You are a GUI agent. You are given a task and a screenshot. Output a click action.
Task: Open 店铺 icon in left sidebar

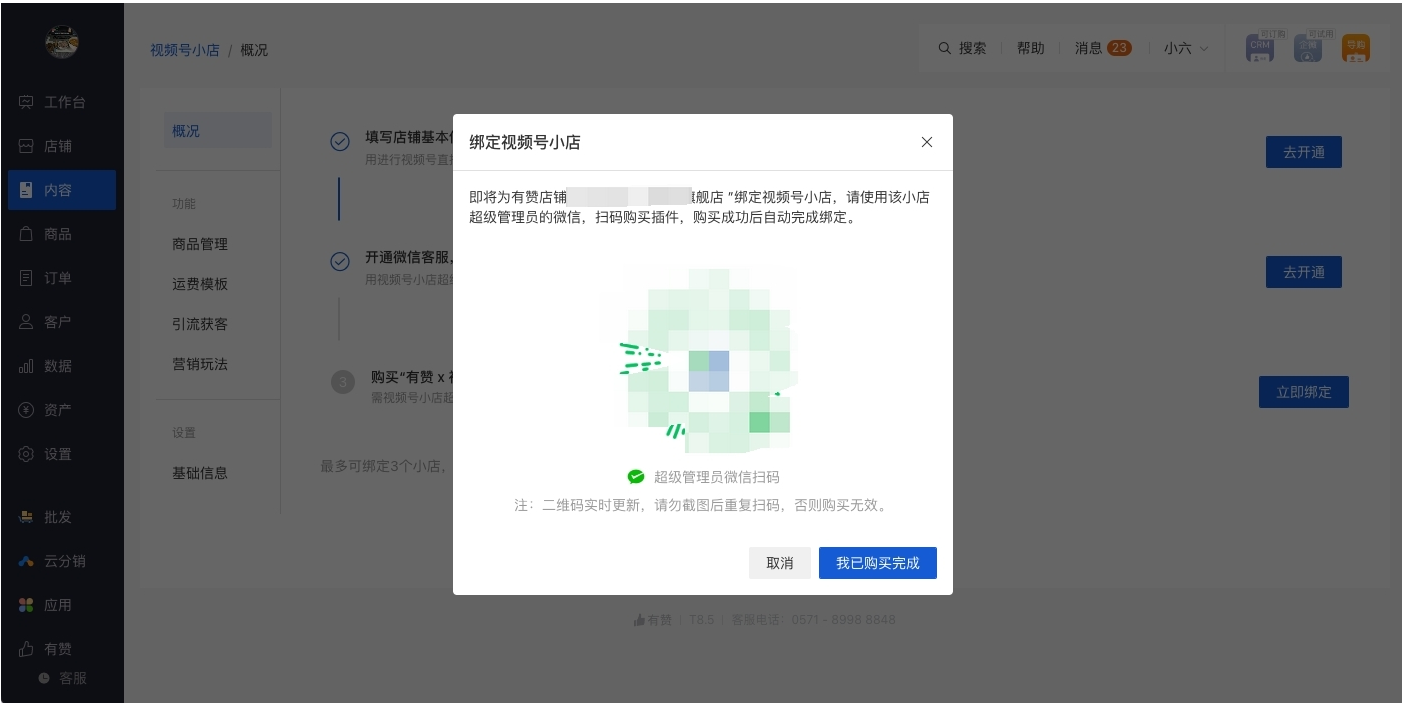[26, 146]
